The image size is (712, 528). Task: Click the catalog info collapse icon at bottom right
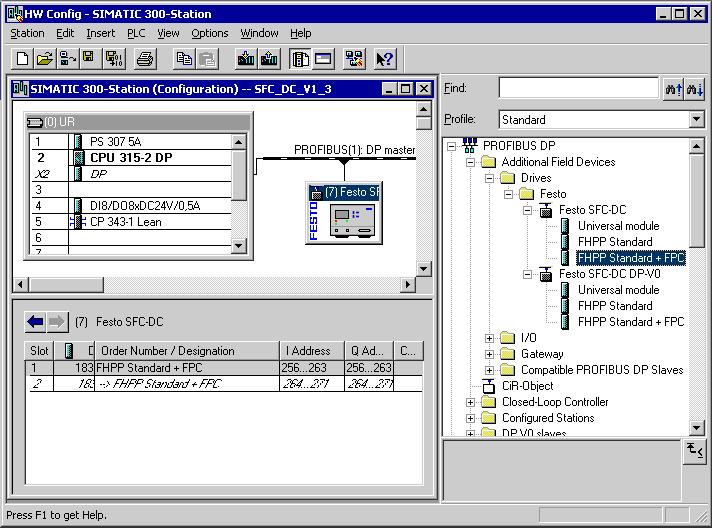[x=694, y=451]
